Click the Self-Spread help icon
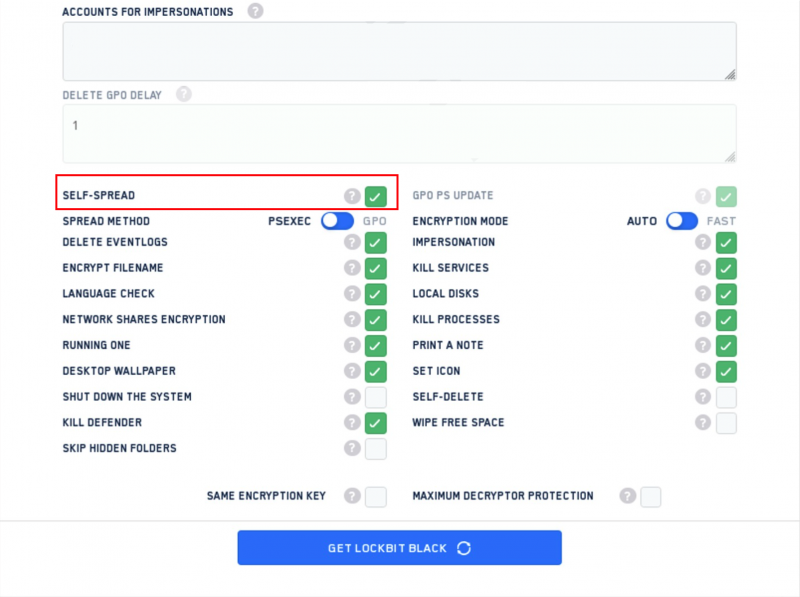Image resolution: width=800 pixels, height=597 pixels. click(351, 195)
